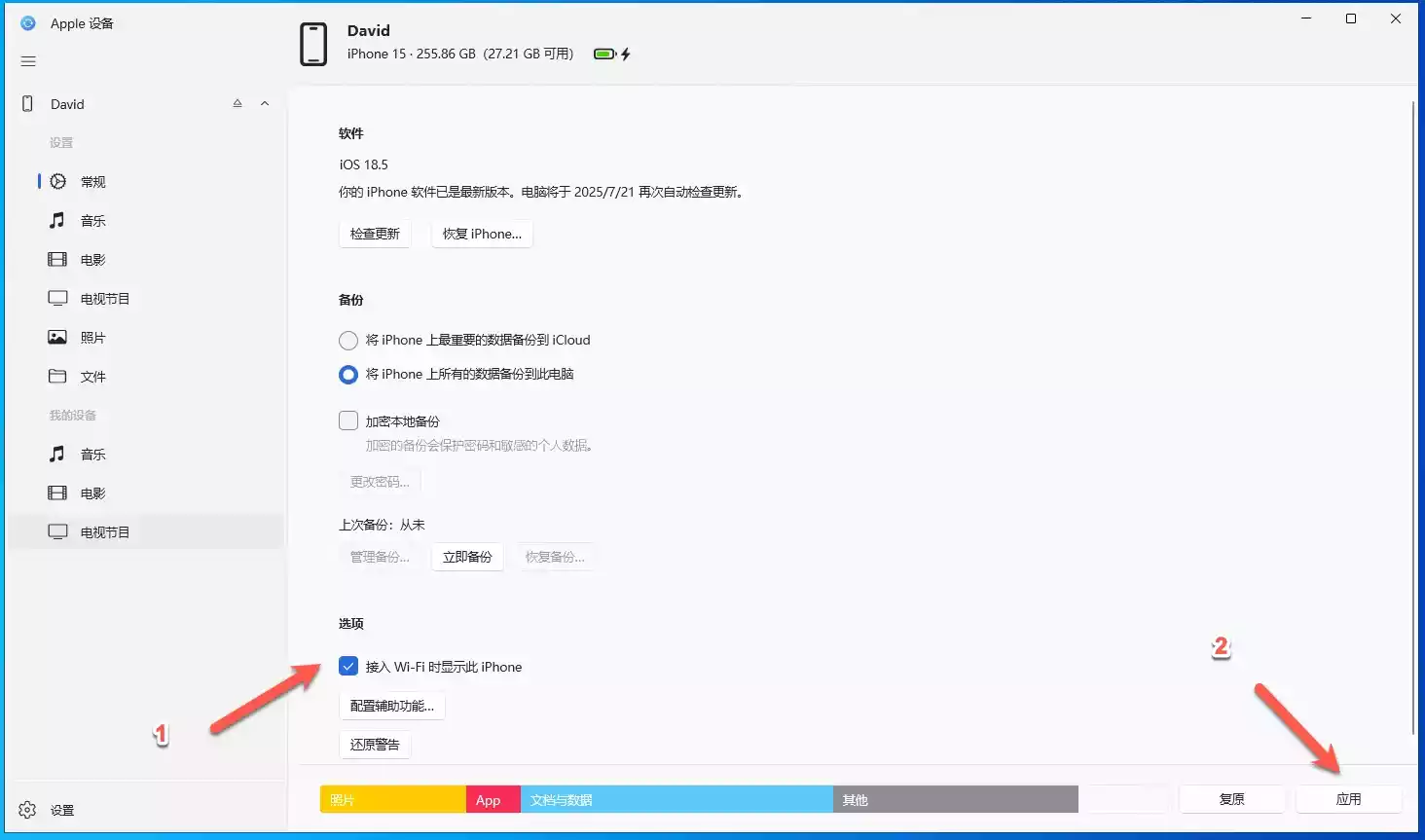Screen dimensions: 1425x840
Task: Click the 立即备份 button
Action: [467, 557]
